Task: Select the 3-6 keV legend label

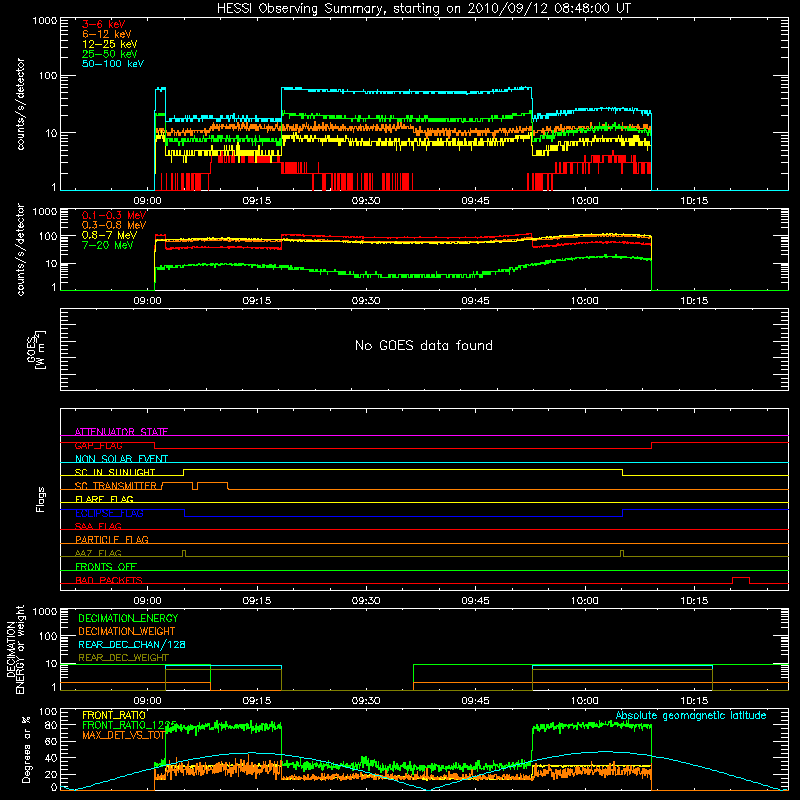Action: pos(103,24)
